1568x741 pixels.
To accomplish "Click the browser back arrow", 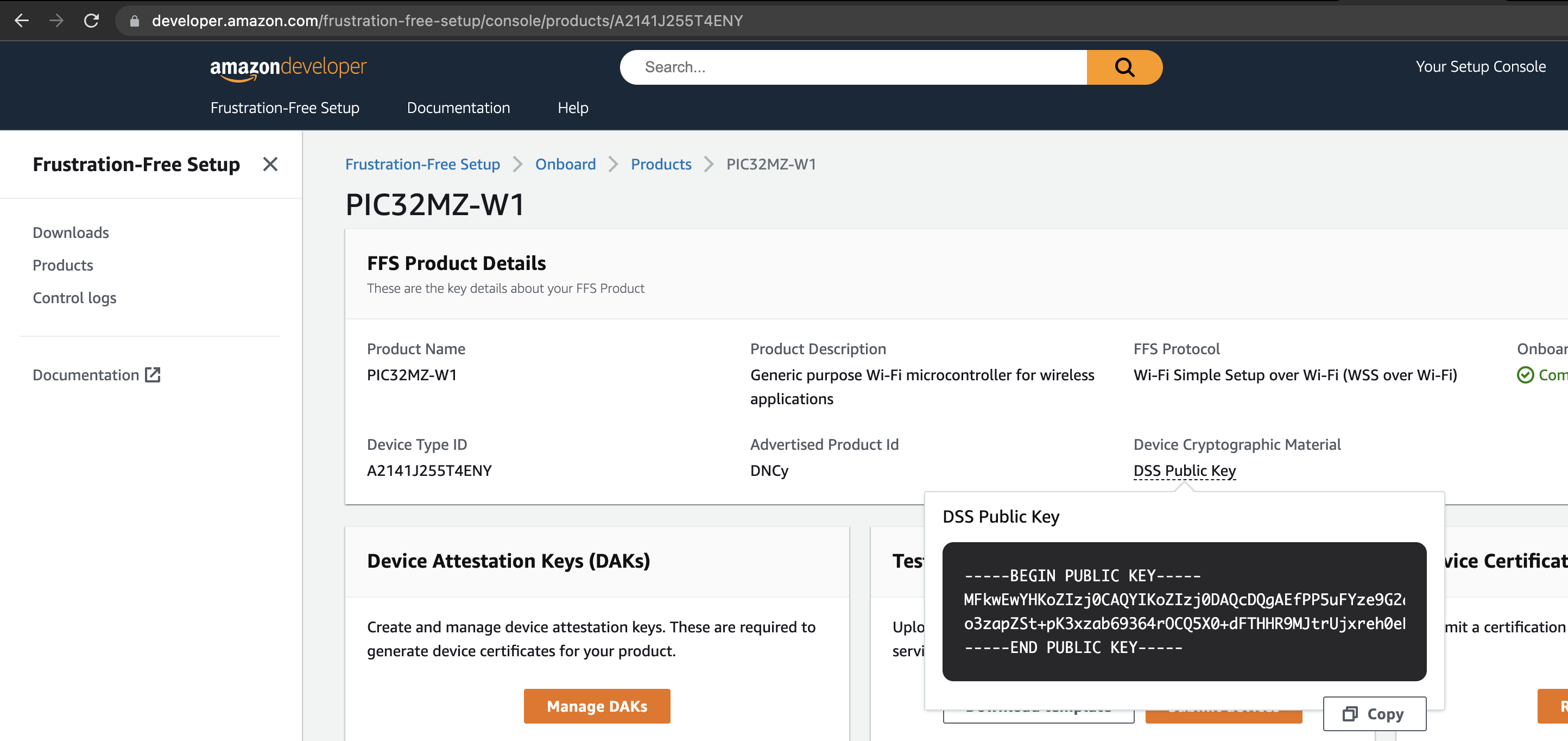I will pos(22,21).
